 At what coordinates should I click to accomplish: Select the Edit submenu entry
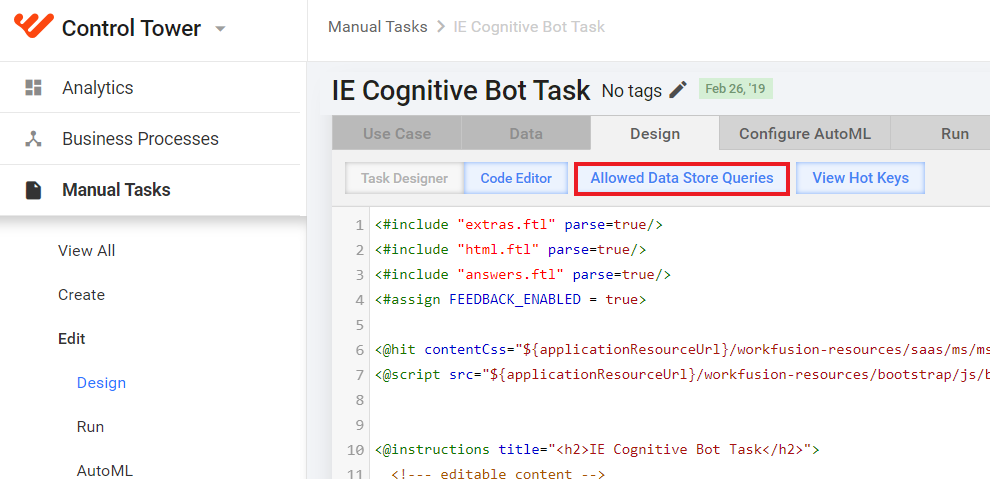coord(71,339)
